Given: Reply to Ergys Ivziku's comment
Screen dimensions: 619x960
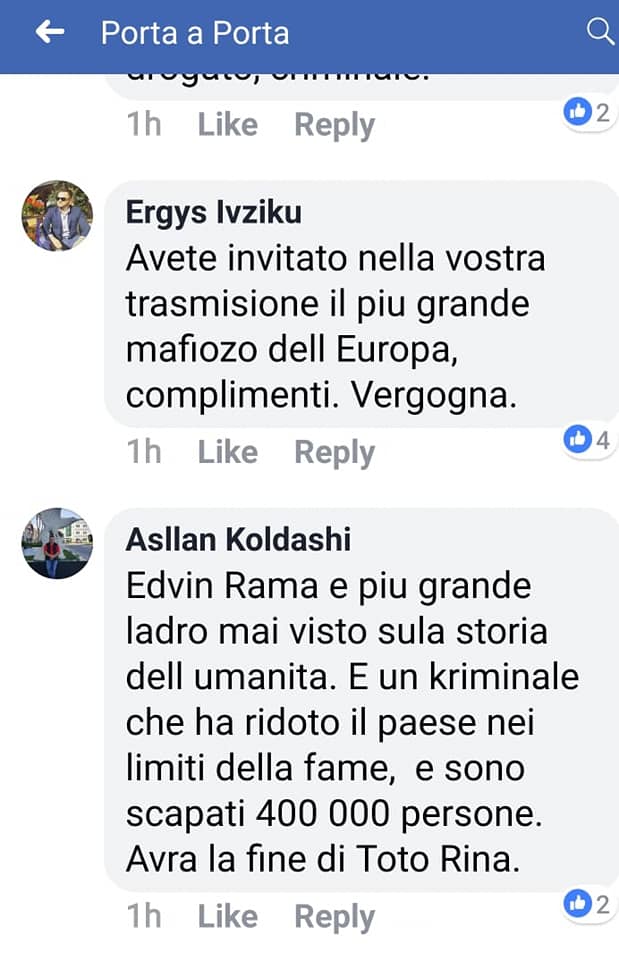Looking at the screenshot, I should (334, 453).
